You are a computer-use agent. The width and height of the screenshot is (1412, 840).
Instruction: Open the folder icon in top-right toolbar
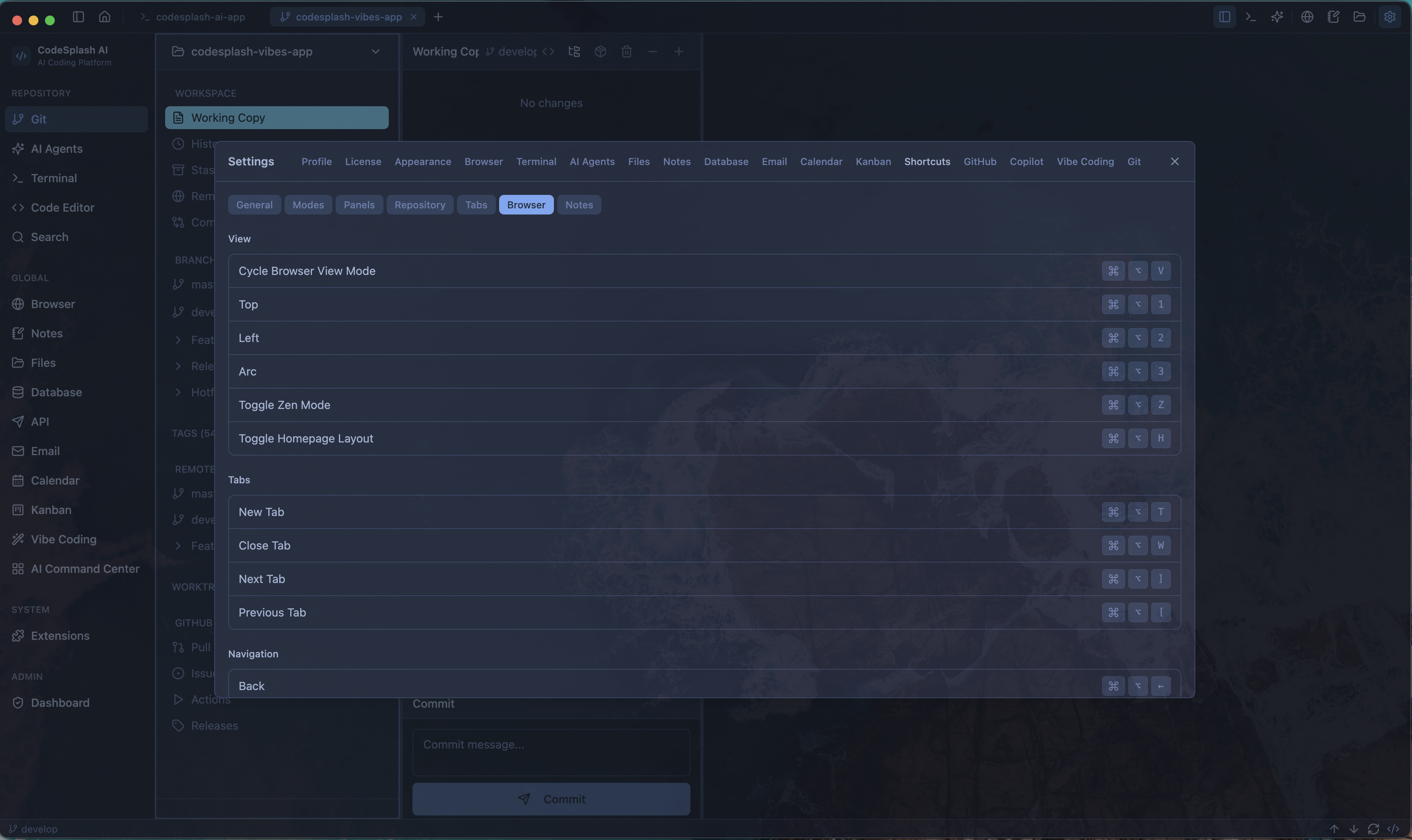(1359, 17)
